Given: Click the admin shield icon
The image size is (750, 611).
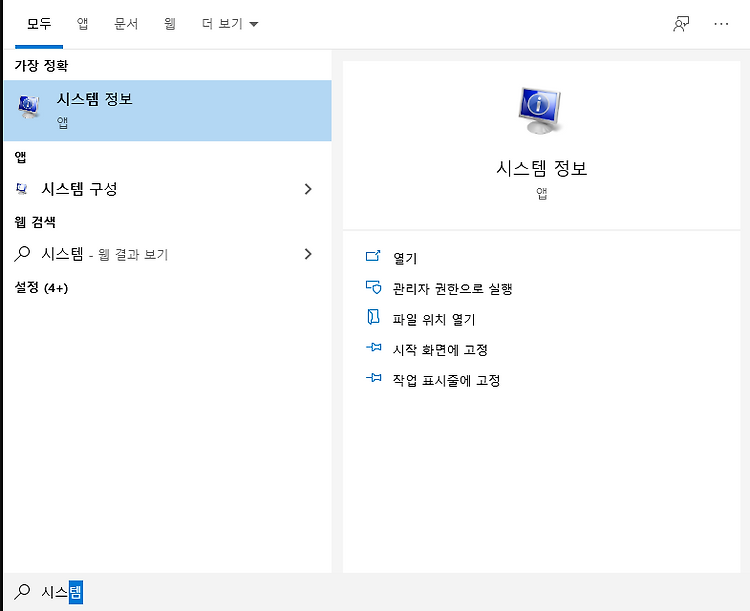Looking at the screenshot, I should point(373,287).
